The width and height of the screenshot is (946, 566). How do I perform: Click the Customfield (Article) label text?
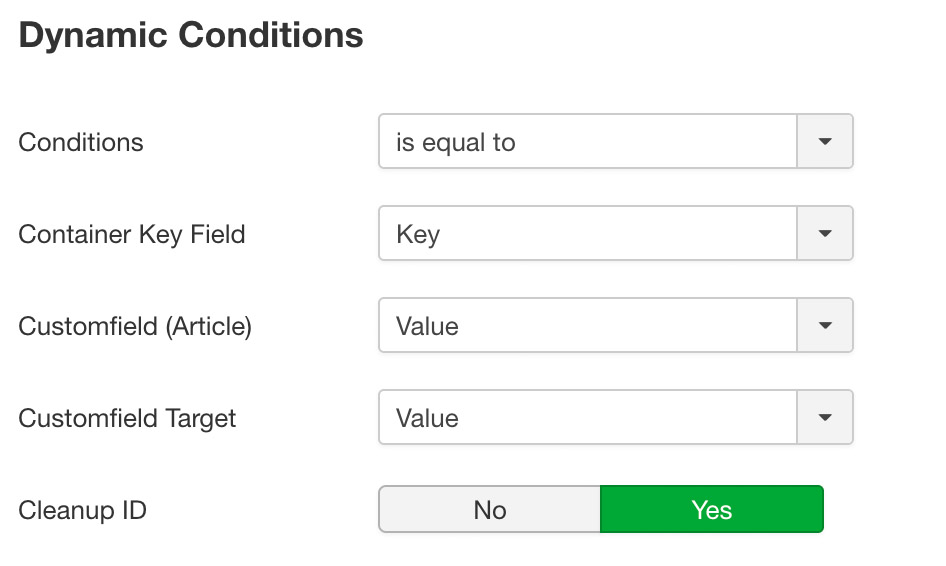pyautogui.click(x=135, y=326)
